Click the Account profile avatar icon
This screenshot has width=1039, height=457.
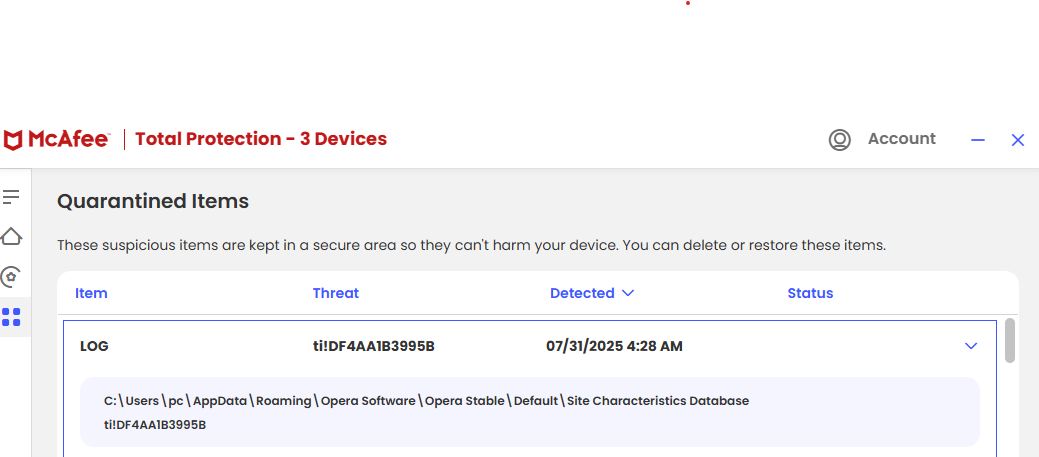pos(840,140)
